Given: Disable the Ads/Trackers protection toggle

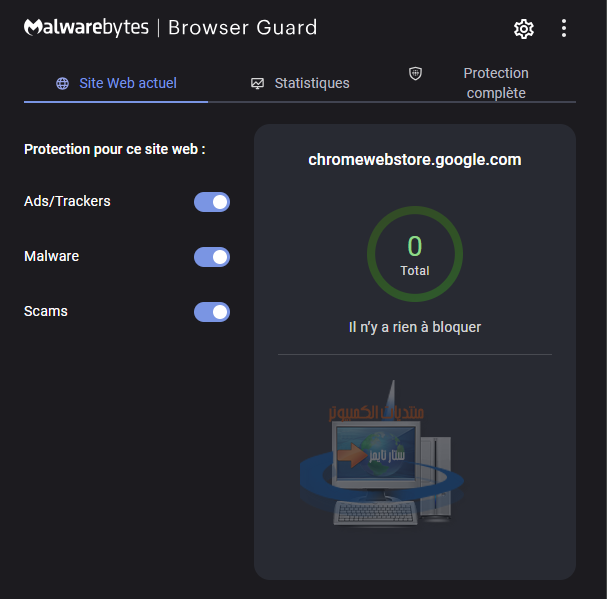Looking at the screenshot, I should click(x=212, y=202).
